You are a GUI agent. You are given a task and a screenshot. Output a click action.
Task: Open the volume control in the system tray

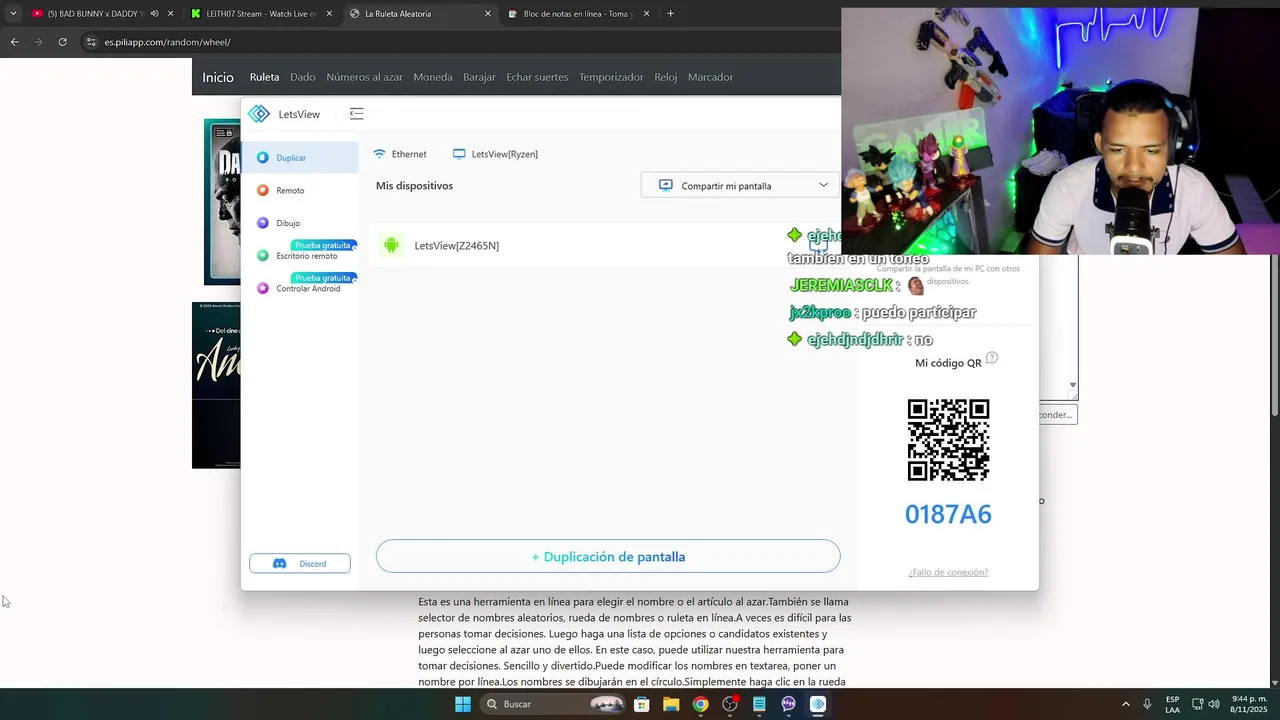click(x=1213, y=704)
